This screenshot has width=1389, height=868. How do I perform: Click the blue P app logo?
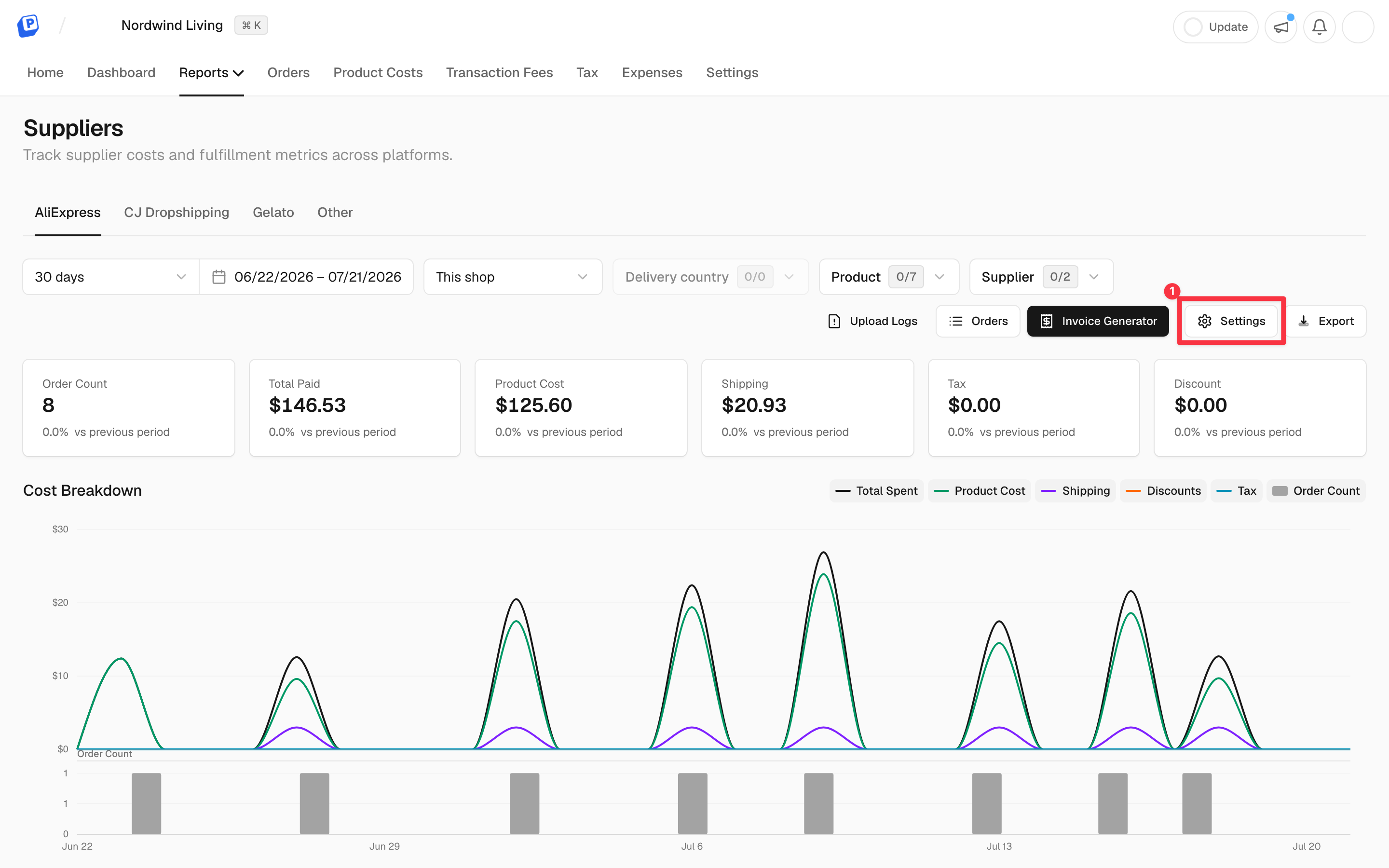point(28,25)
